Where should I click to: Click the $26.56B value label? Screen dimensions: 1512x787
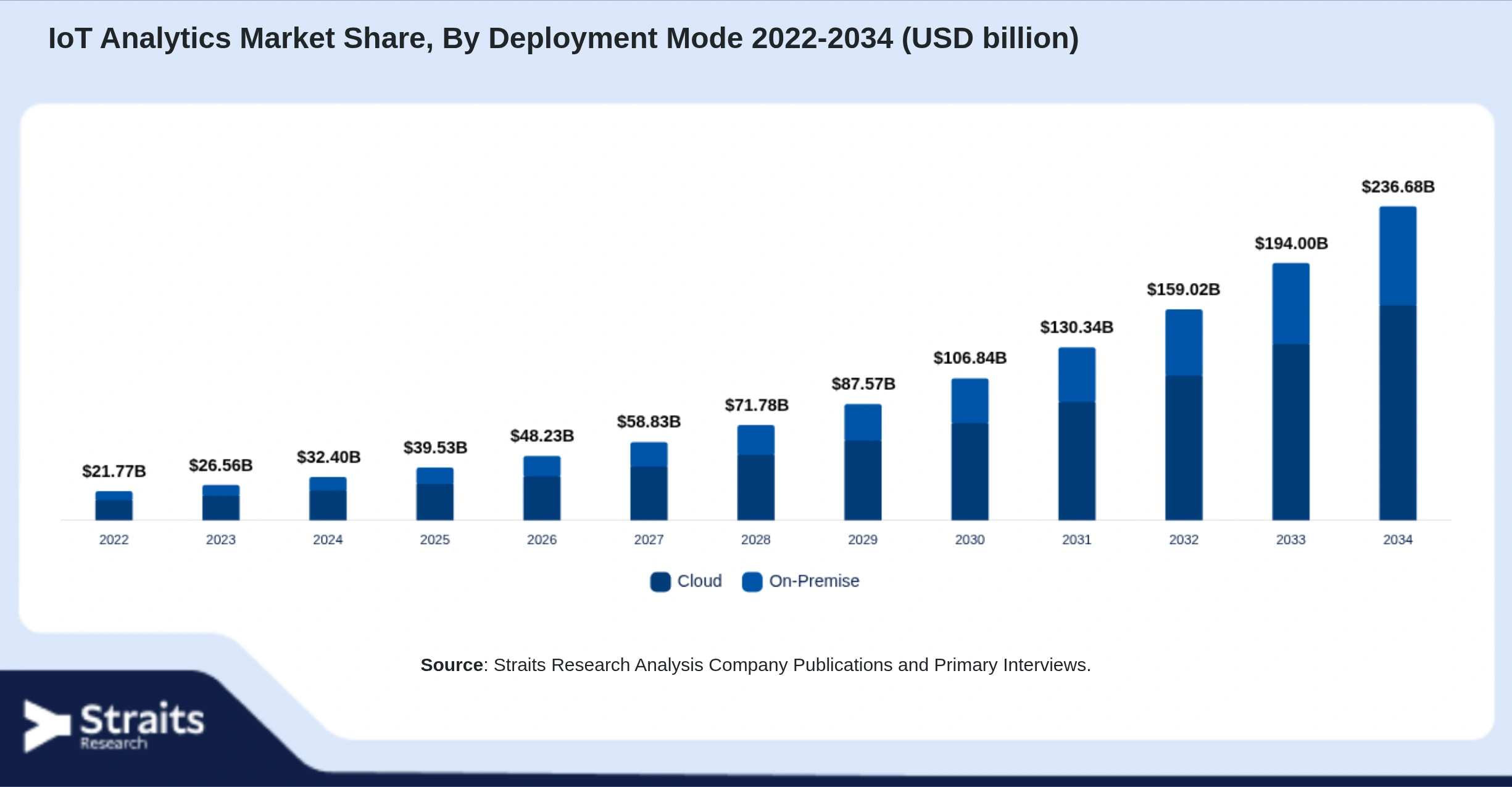[221, 466]
